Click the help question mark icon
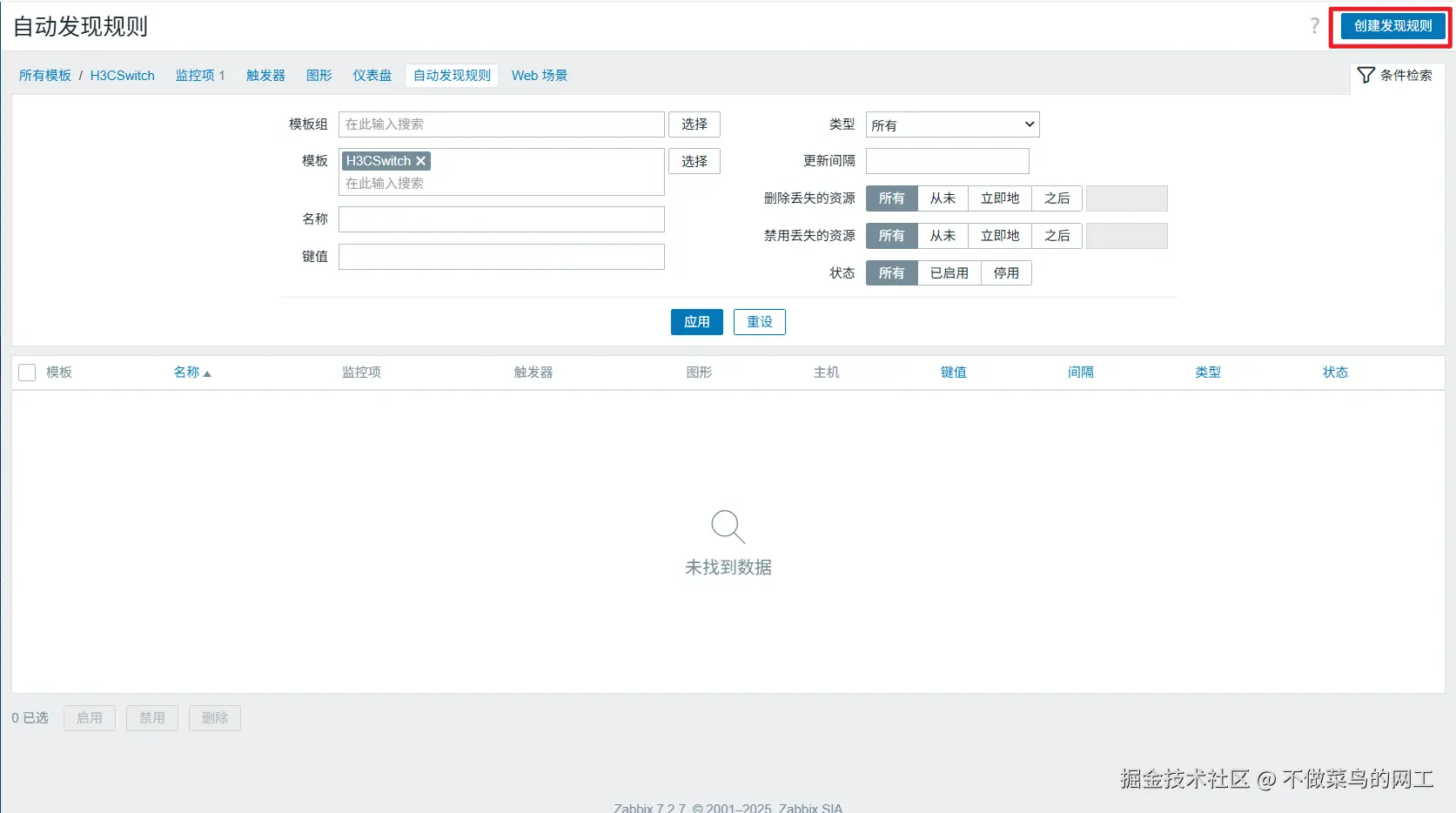This screenshot has width=1456, height=813. pyautogui.click(x=1314, y=26)
